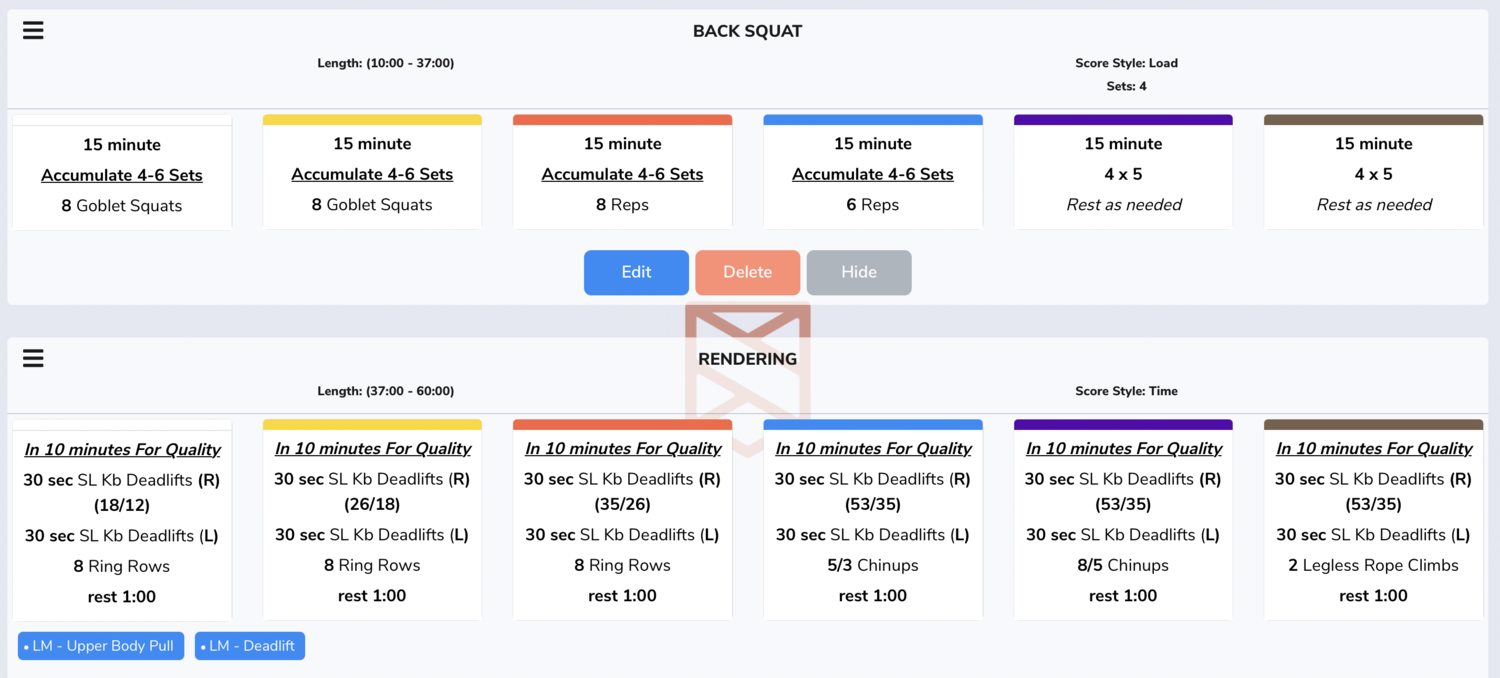The image size is (1500, 678).
Task: Click 8/5 Chinups text
Action: click(x=1123, y=565)
